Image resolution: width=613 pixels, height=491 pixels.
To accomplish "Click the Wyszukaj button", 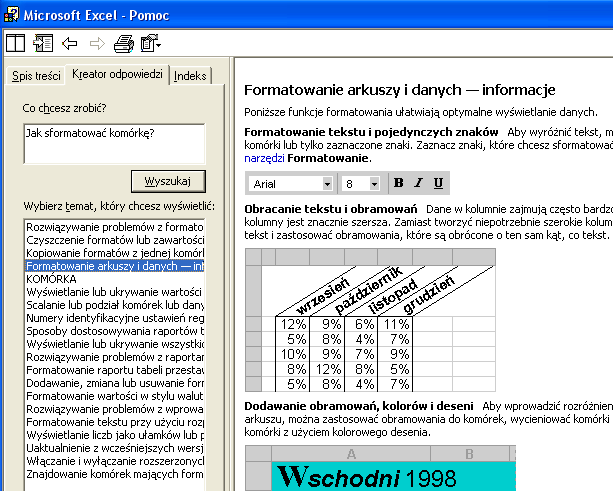I will coord(168,181).
